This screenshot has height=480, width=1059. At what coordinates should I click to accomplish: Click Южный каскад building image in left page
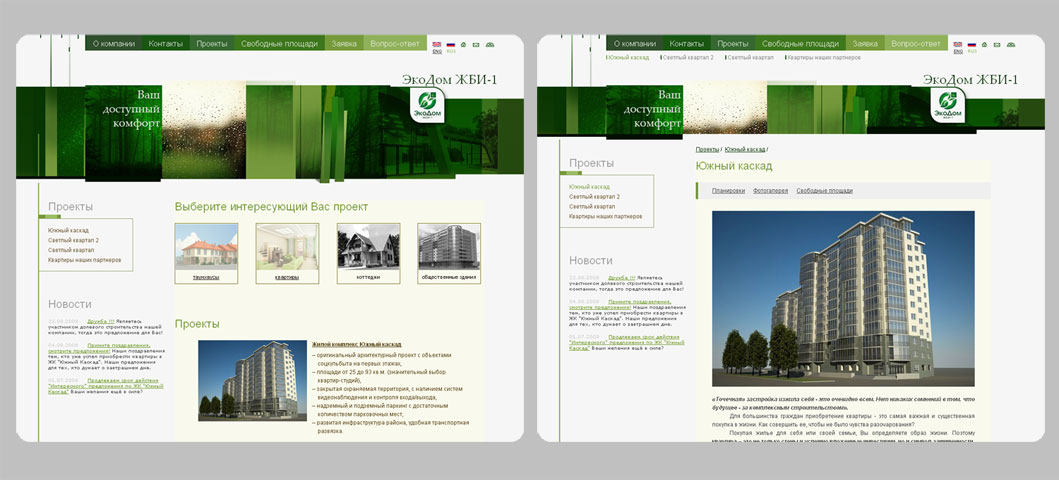(253, 381)
